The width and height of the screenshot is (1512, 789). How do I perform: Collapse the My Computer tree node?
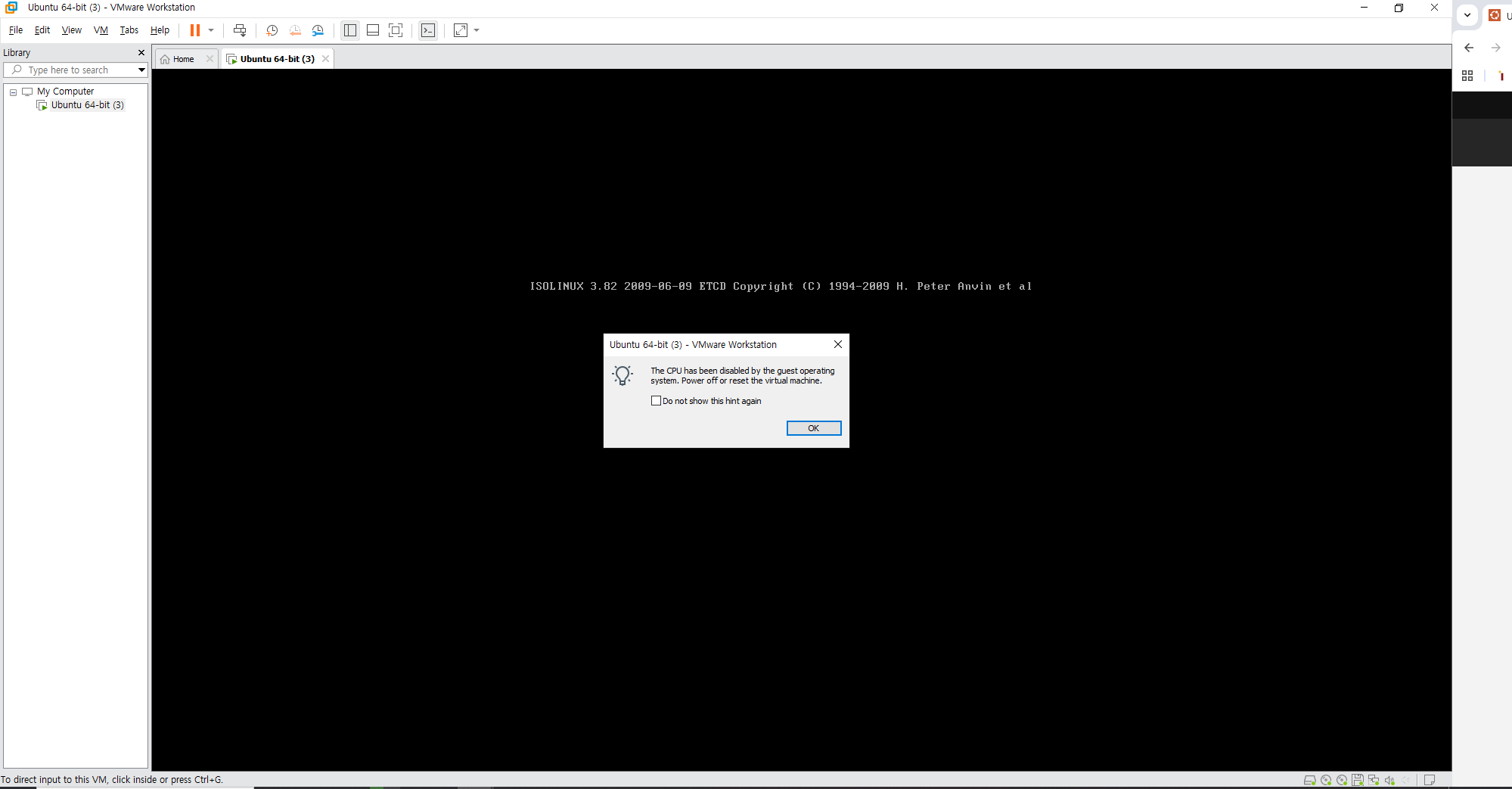[13, 92]
